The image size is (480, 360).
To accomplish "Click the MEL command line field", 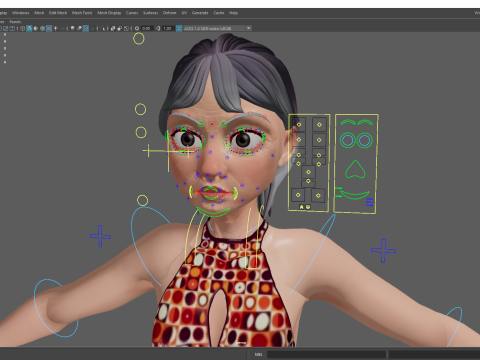I will click(x=326, y=354).
